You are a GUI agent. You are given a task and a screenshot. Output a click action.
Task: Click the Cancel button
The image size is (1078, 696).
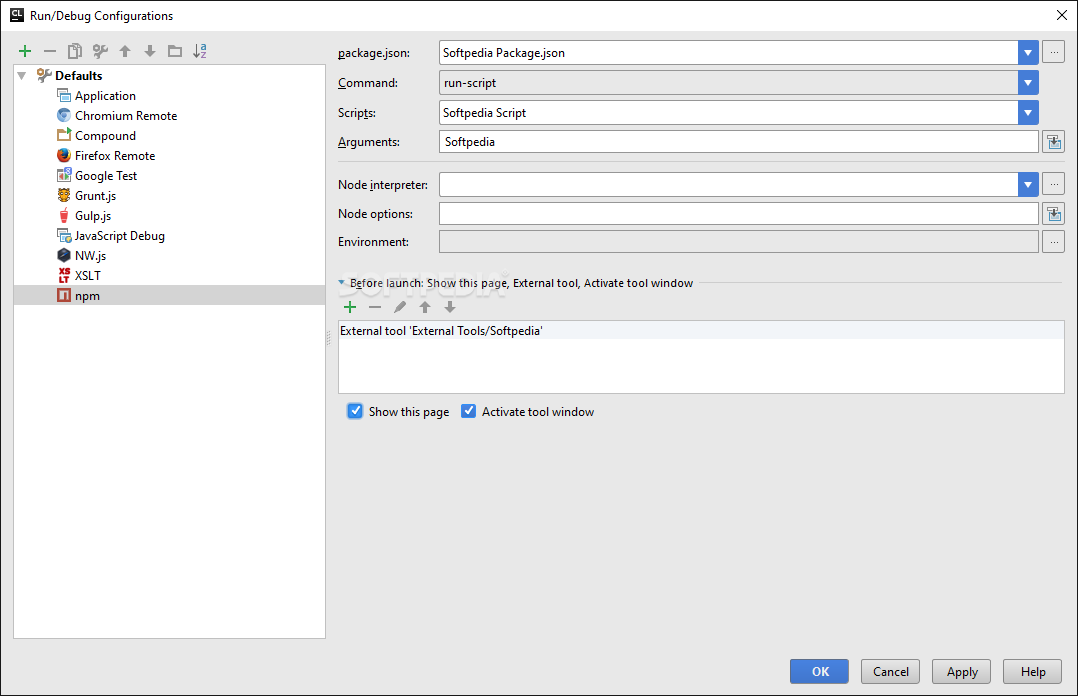click(890, 671)
